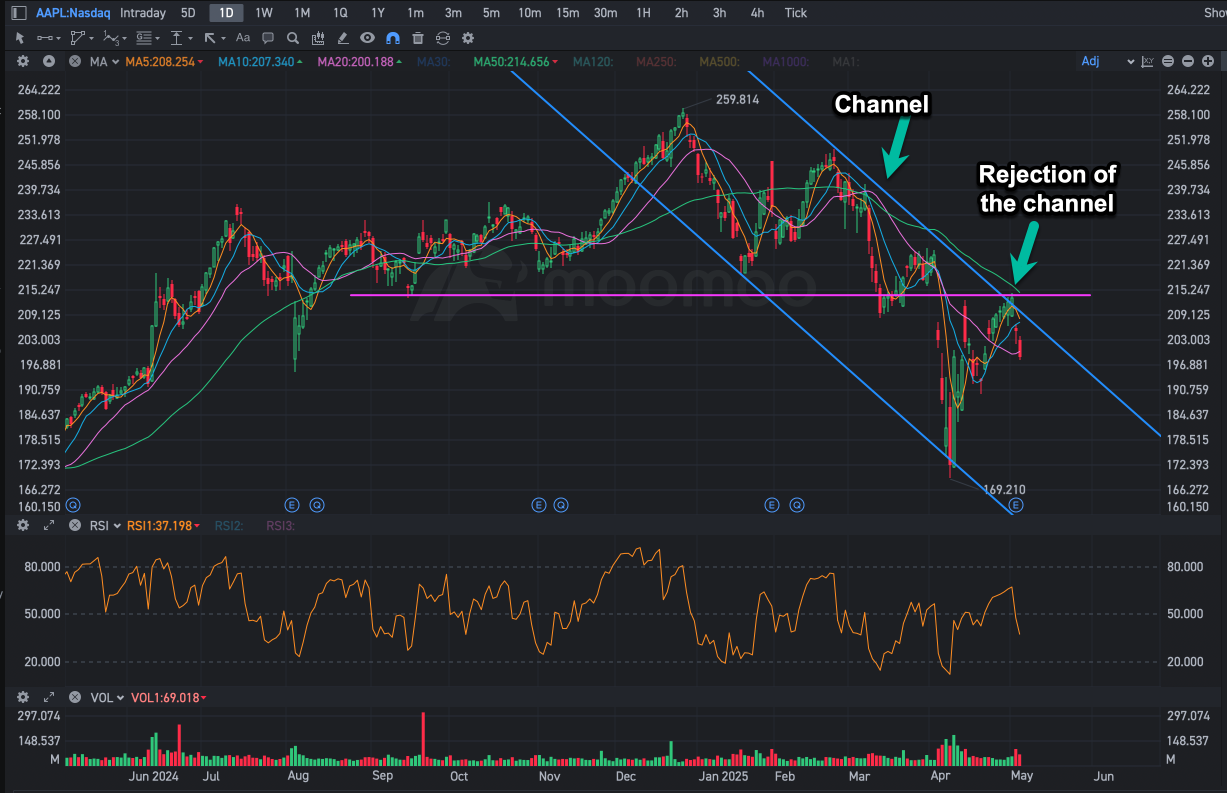Switch to the 5D timeframe
Screen dimensions: 1227x793
click(188, 13)
